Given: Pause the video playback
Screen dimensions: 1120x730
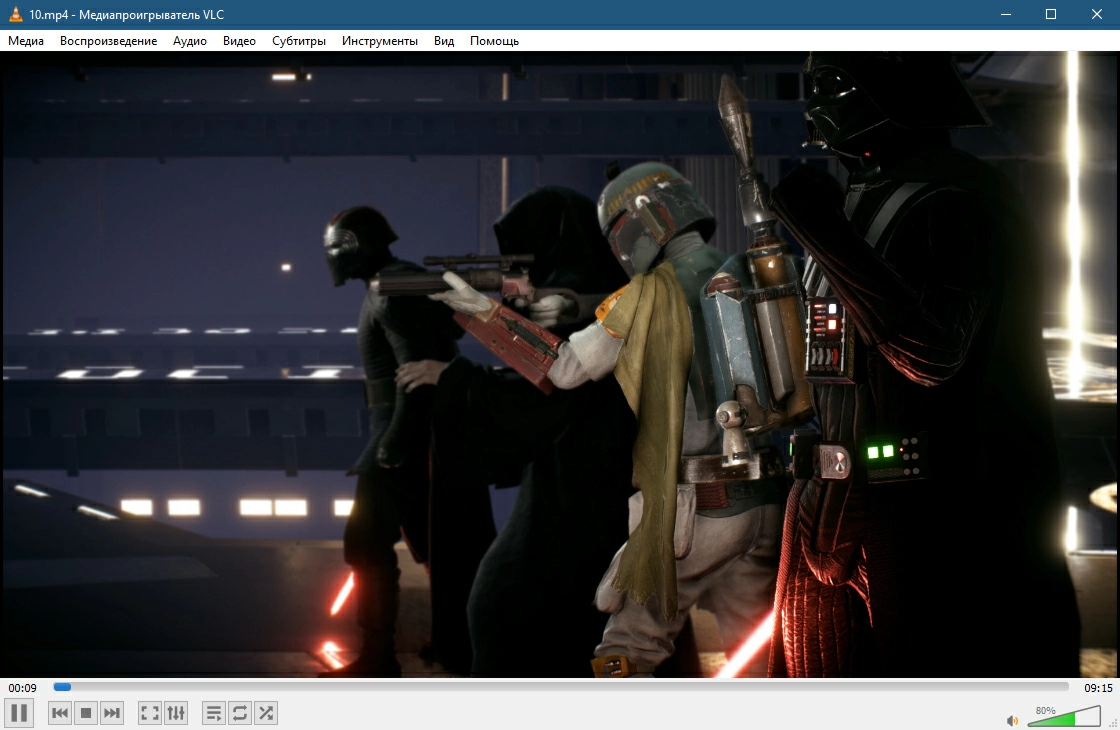Looking at the screenshot, I should 19,713.
